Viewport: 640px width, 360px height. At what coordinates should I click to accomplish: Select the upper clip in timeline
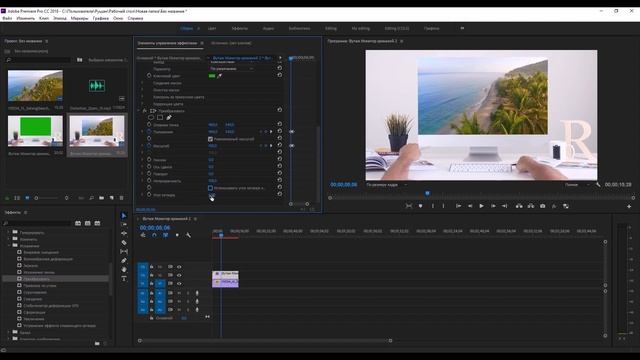click(x=225, y=274)
